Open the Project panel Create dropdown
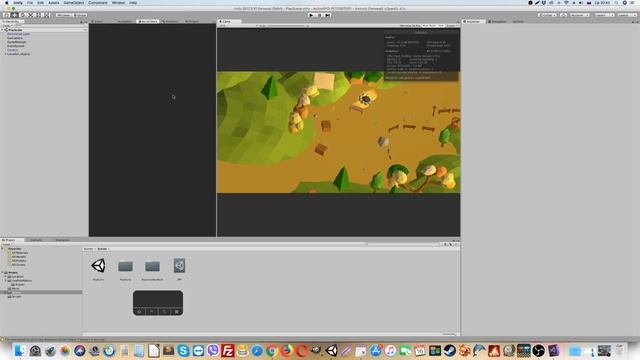 pos(6,244)
